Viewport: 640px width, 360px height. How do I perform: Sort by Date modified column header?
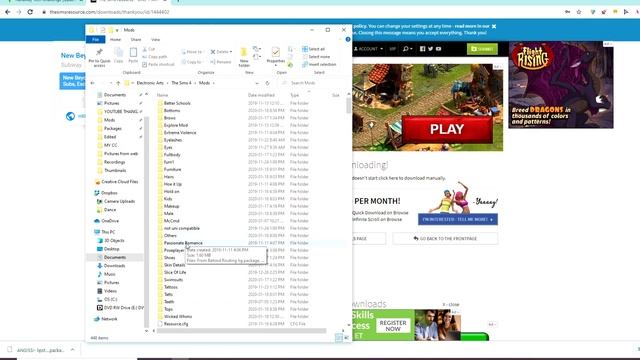[261, 95]
